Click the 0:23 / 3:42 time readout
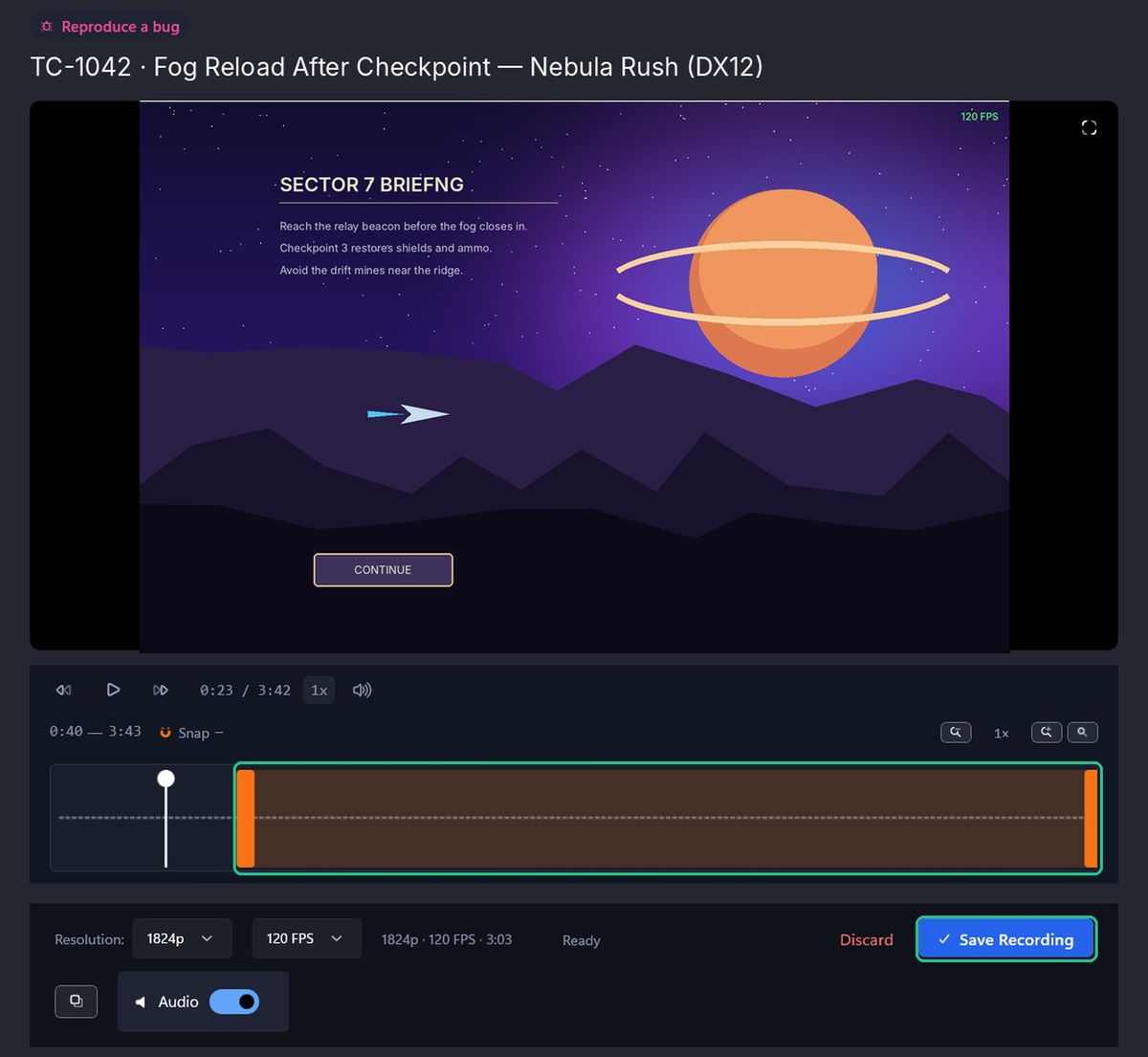 [245, 690]
